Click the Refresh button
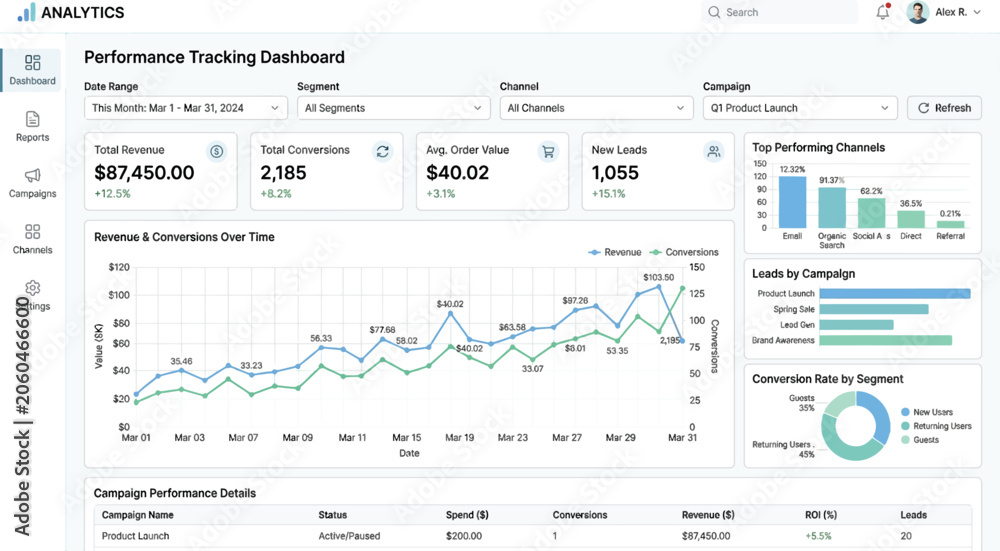This screenshot has width=1000, height=551. (944, 108)
